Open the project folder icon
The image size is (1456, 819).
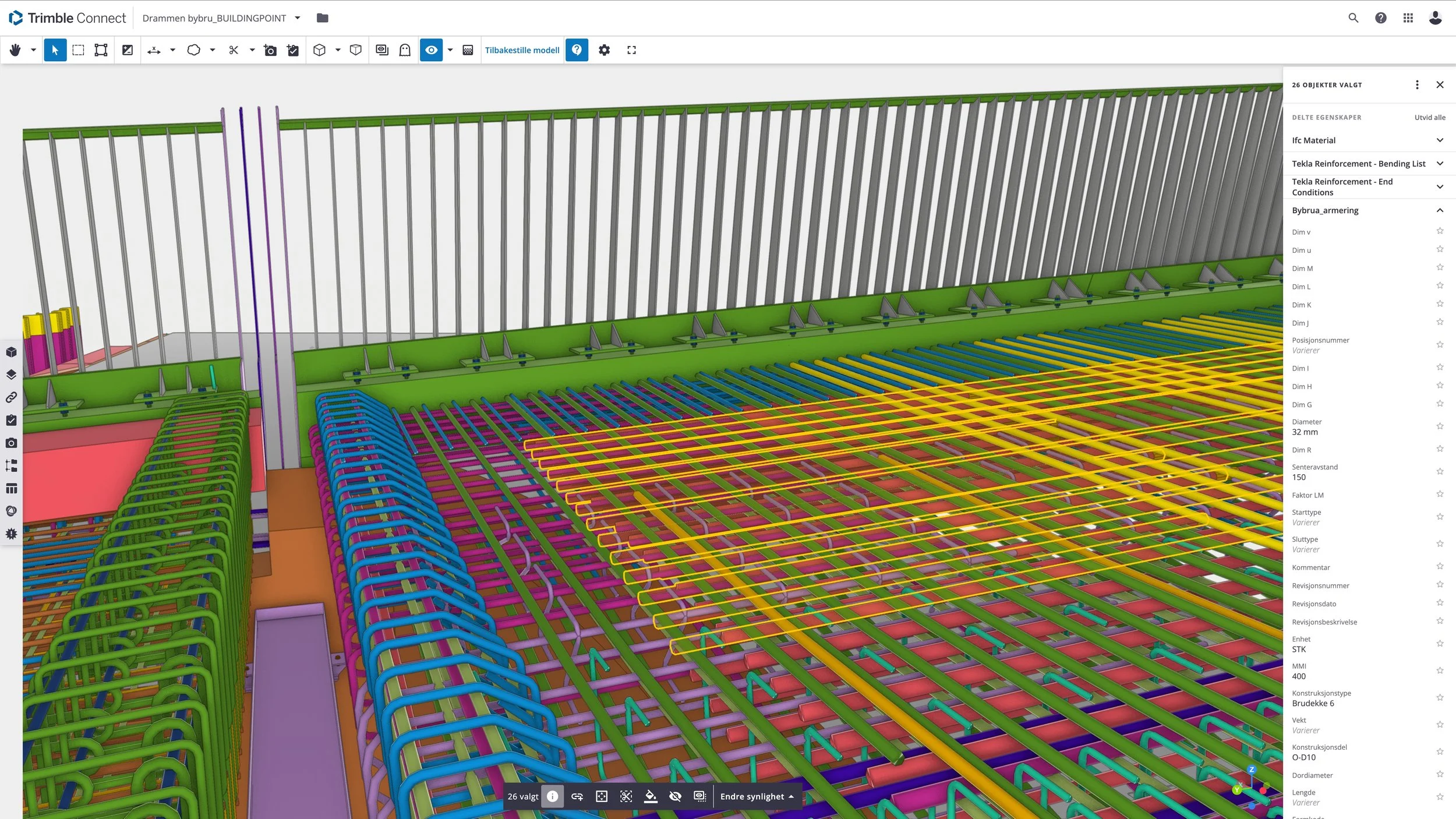322,18
